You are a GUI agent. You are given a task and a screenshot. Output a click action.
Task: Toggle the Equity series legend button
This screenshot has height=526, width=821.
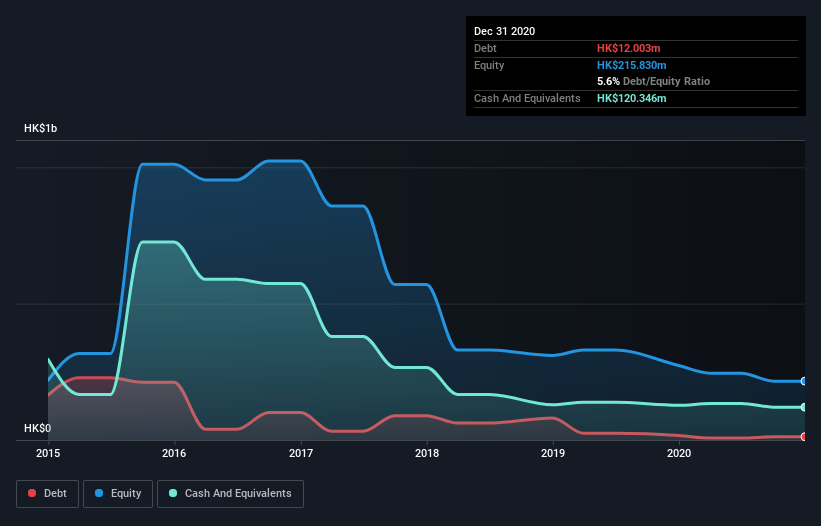click(x=118, y=494)
